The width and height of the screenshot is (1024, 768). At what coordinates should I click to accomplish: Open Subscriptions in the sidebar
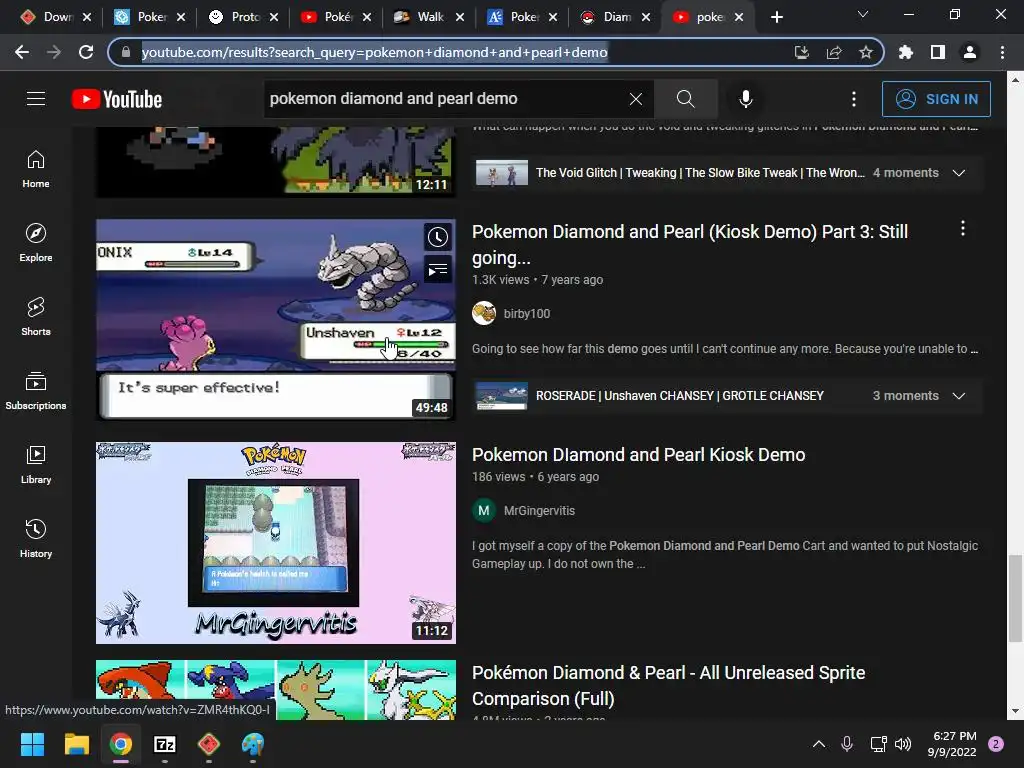36,391
